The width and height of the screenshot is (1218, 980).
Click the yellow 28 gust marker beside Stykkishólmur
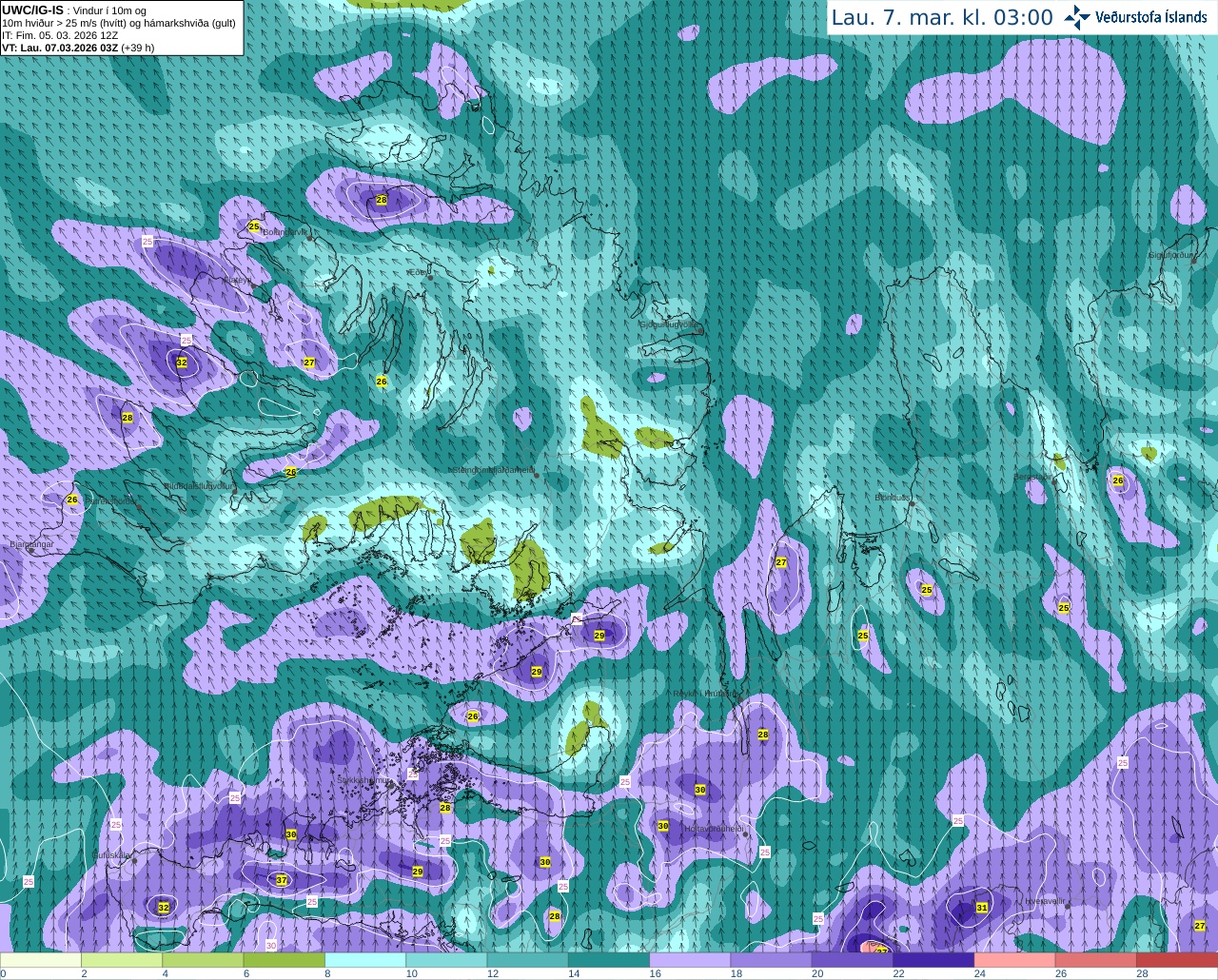[x=445, y=808]
